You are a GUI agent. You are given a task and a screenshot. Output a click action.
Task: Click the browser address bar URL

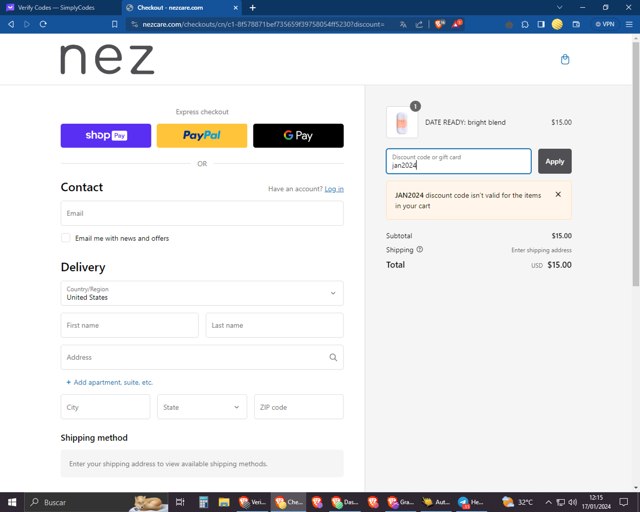(263, 24)
